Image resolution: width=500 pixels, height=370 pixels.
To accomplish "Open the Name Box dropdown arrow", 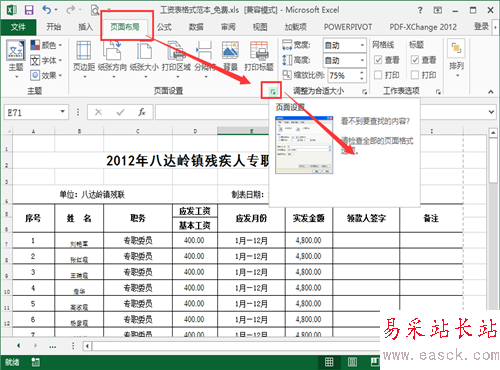I will (x=62, y=112).
